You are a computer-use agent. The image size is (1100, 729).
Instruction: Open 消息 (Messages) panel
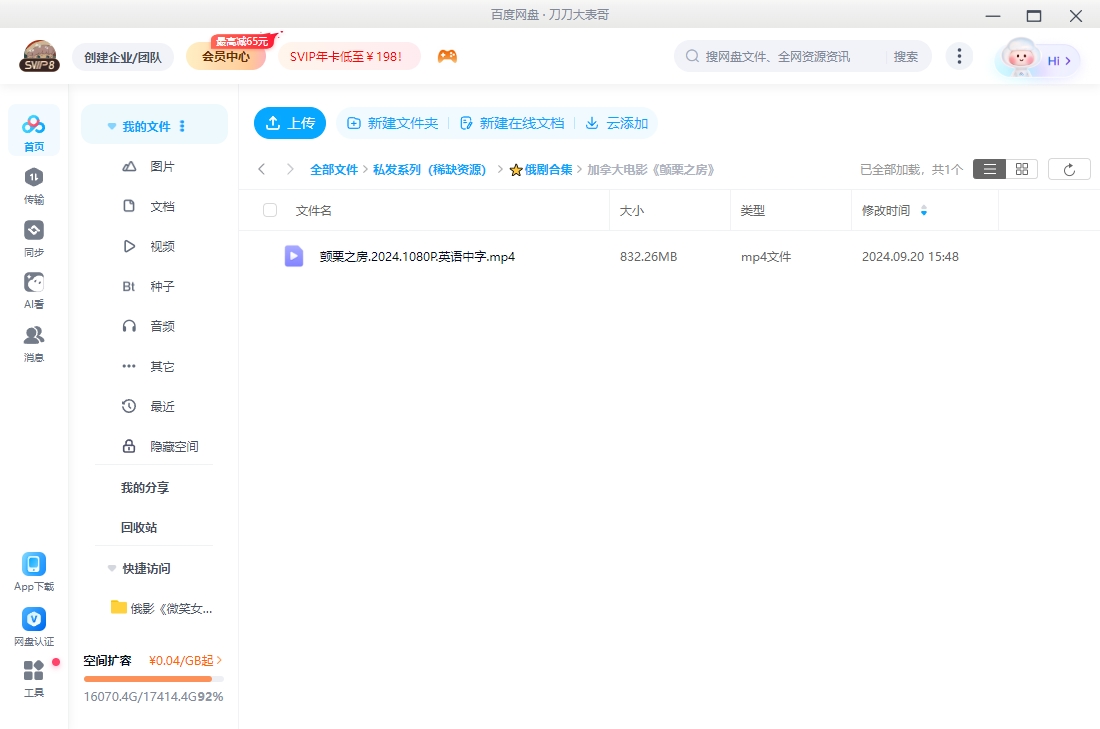[33, 340]
